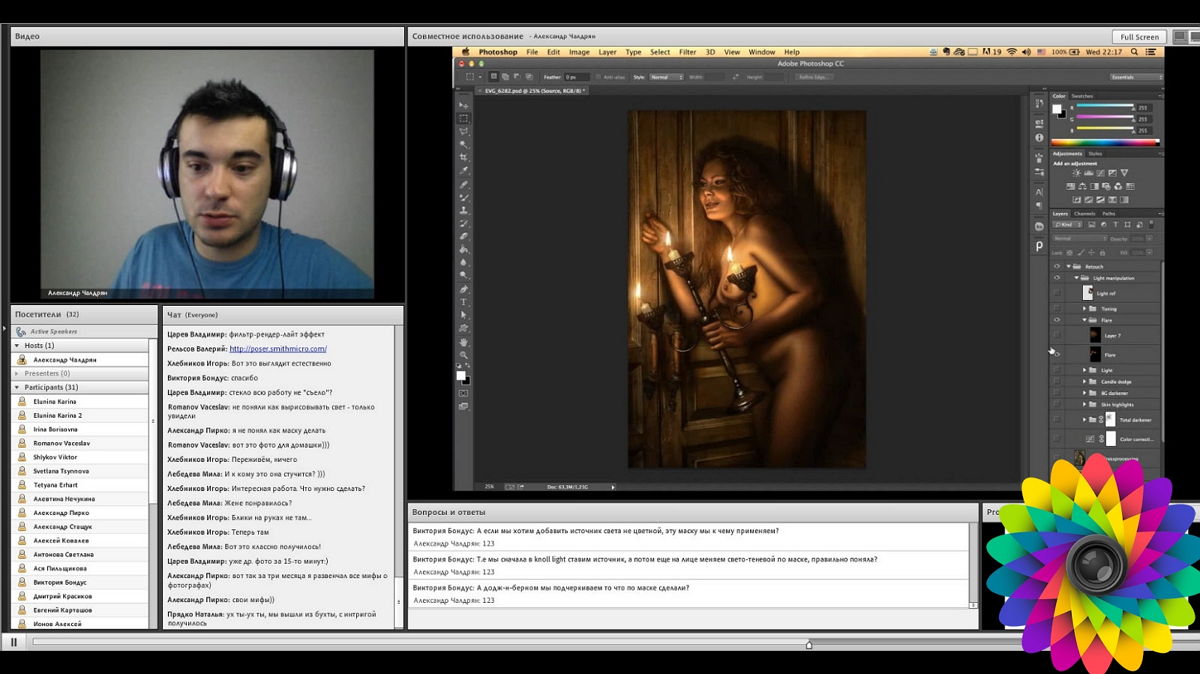Click the Full Screen button
The image size is (1200, 674).
point(1139,37)
